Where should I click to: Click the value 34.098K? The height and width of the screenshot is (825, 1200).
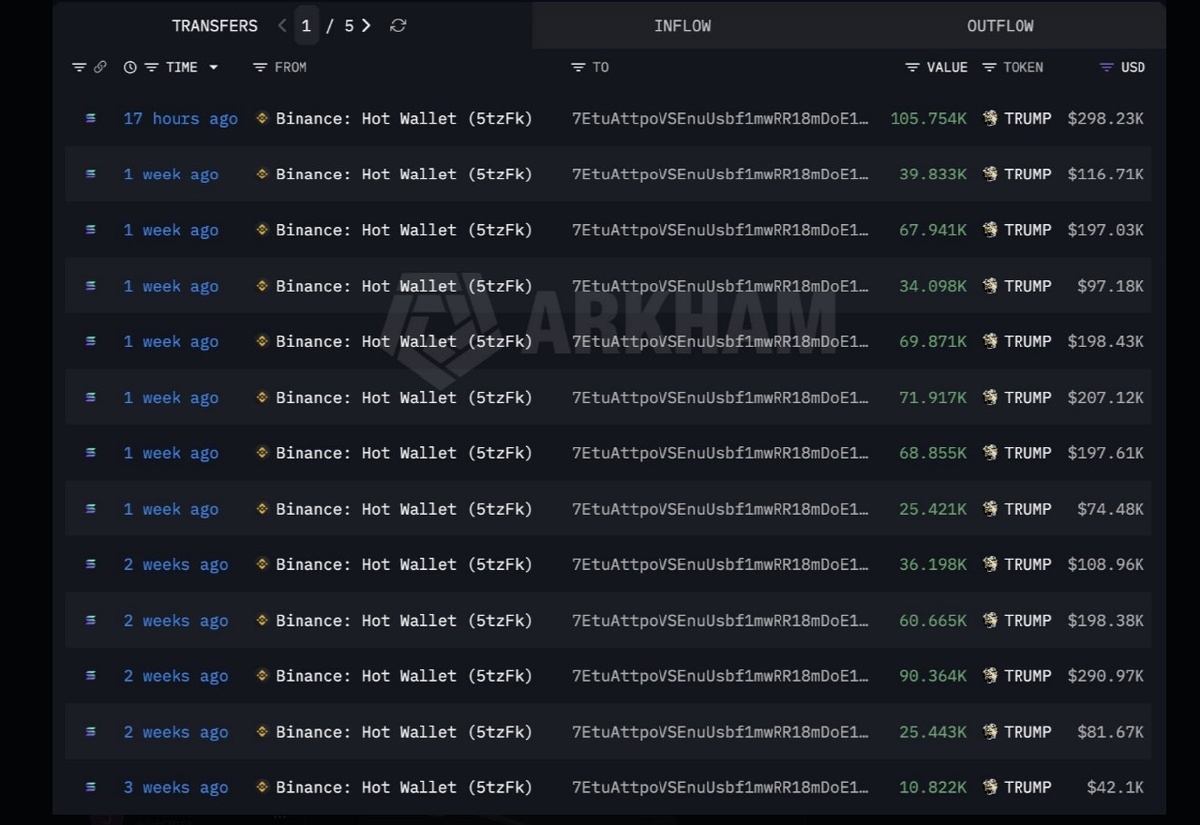click(933, 285)
